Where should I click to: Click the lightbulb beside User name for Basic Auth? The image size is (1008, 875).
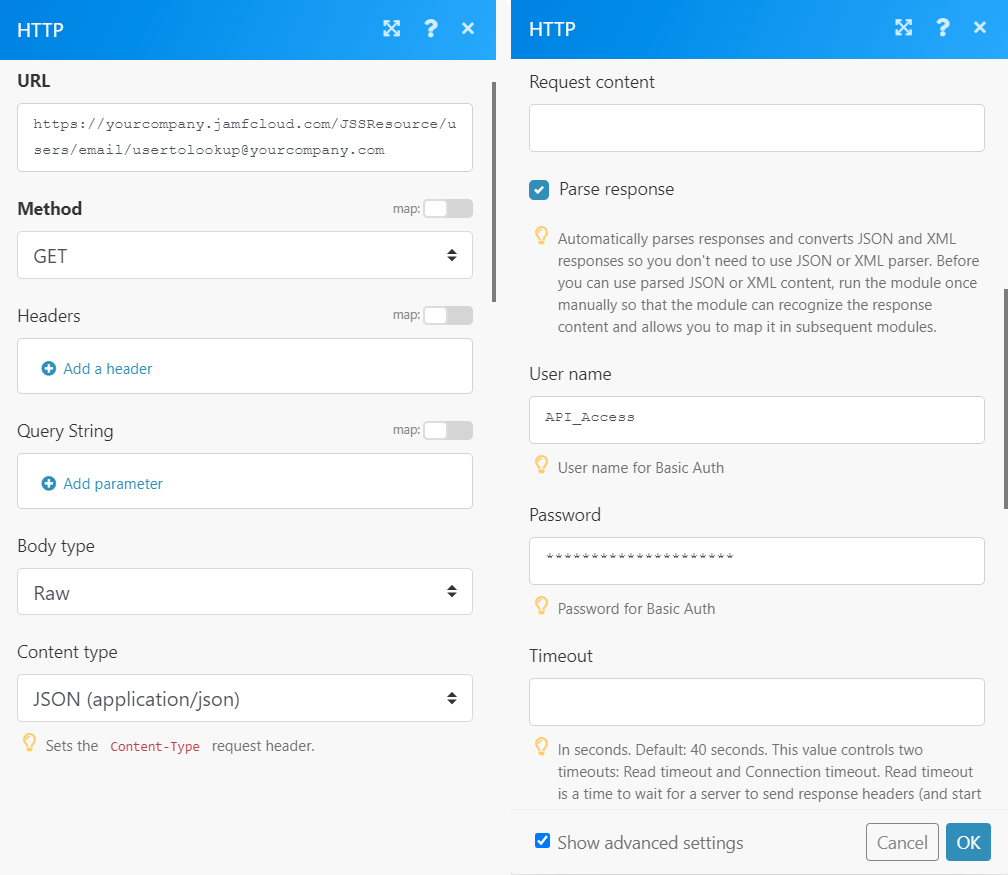click(x=541, y=465)
